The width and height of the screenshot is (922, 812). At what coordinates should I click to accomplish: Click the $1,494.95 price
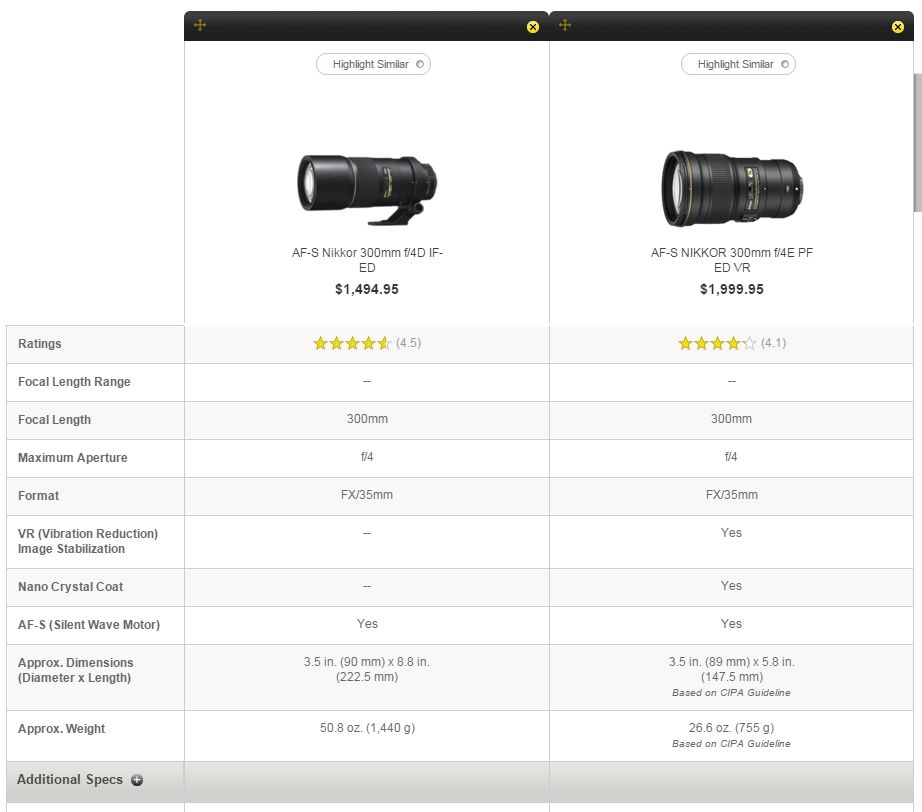tap(367, 289)
